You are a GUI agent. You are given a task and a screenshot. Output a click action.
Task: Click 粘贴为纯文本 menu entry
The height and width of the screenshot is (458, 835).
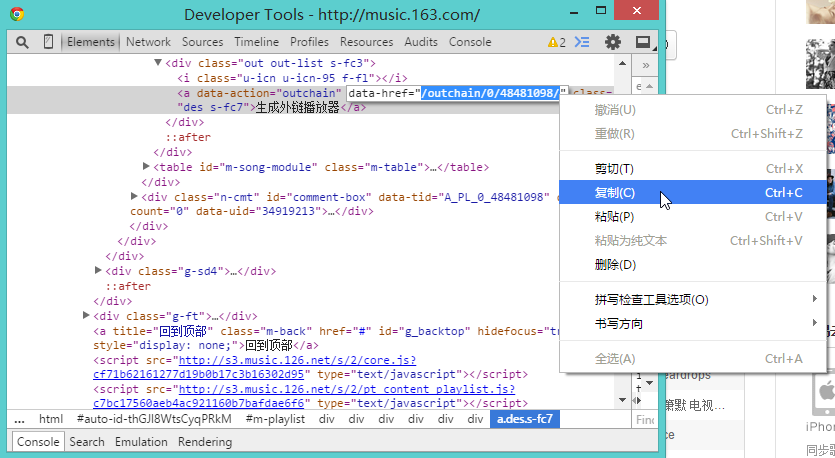click(693, 241)
